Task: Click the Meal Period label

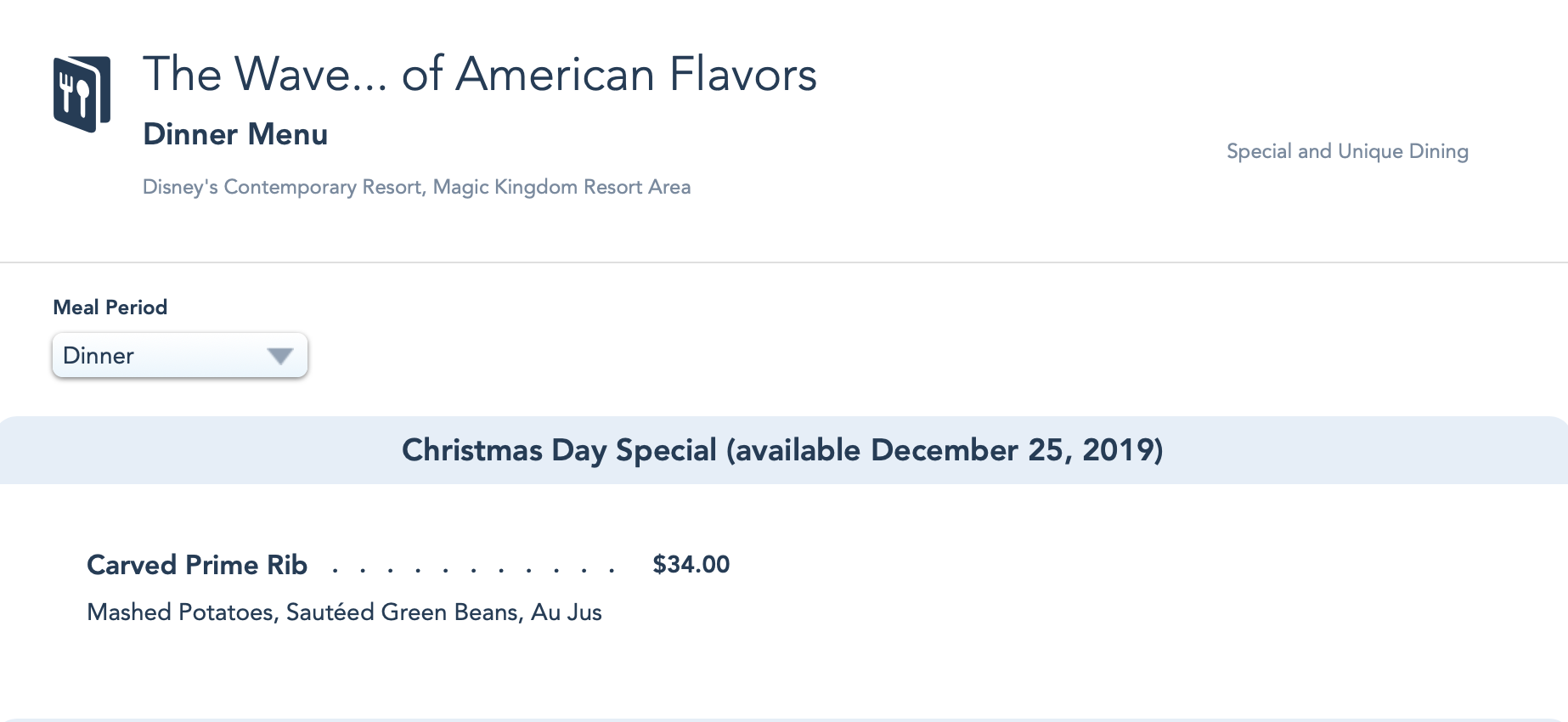Action: pyautogui.click(x=110, y=307)
